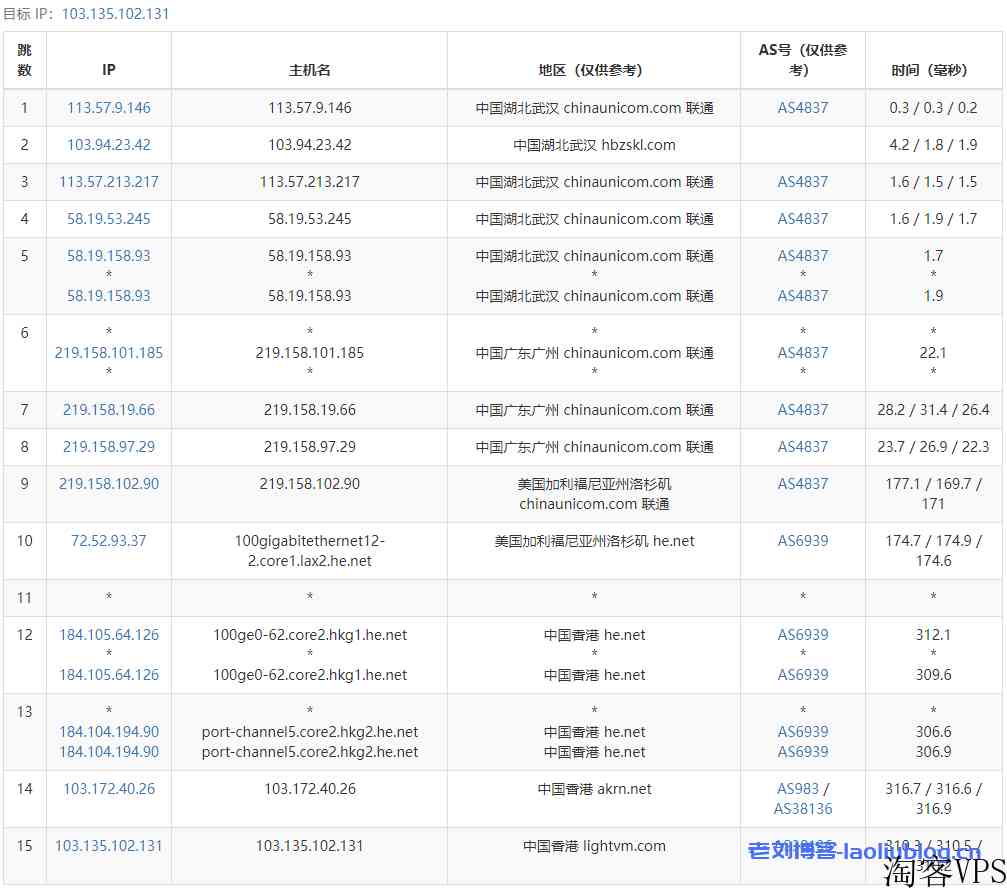Viewport: 1007px width, 889px height.
Task: Open AS4837 link in the hop 1 row
Action: click(803, 108)
